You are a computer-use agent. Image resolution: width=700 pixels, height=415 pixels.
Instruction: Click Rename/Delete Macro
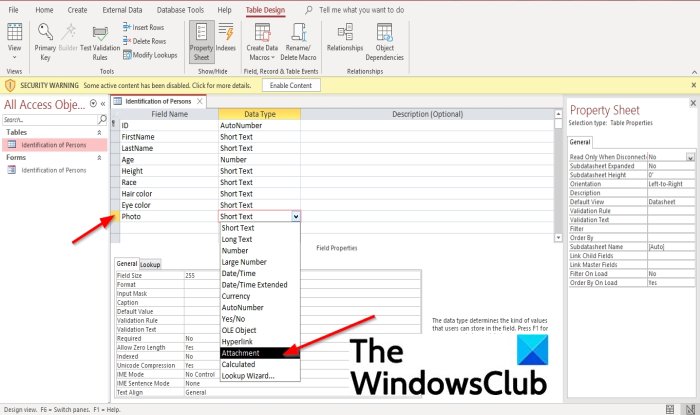(x=298, y=42)
